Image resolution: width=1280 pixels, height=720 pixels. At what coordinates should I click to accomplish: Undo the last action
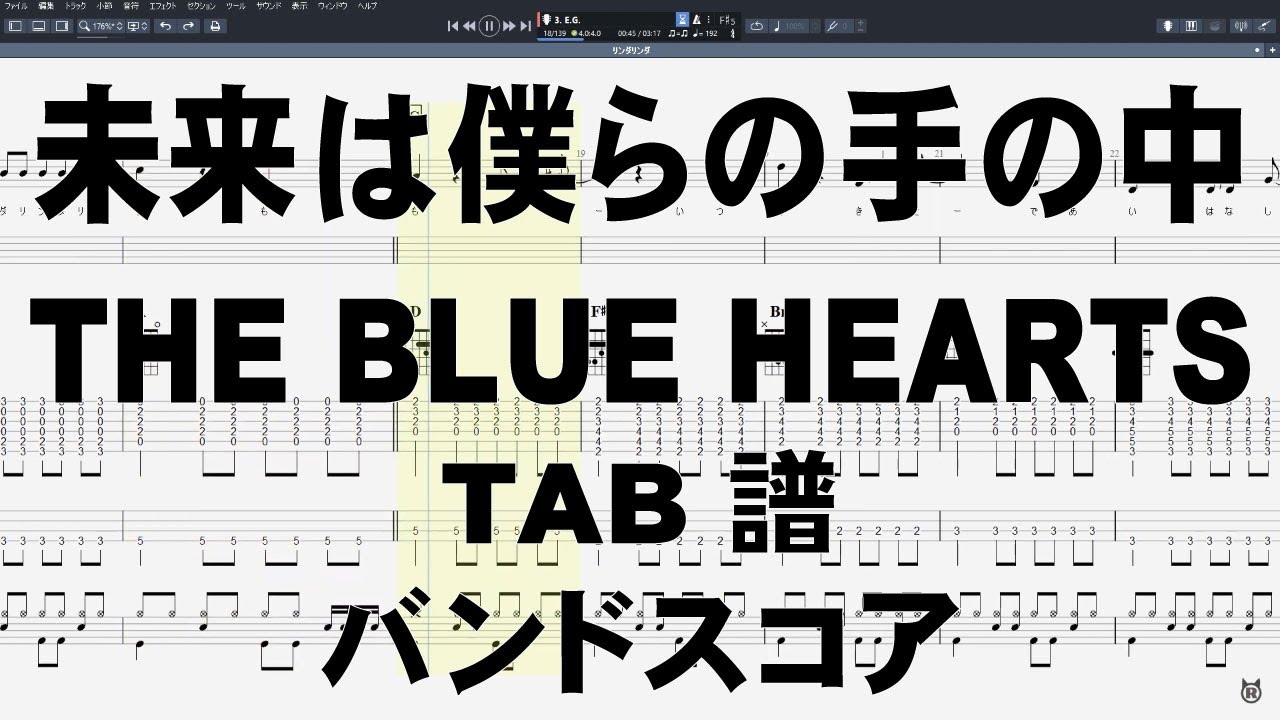166,26
